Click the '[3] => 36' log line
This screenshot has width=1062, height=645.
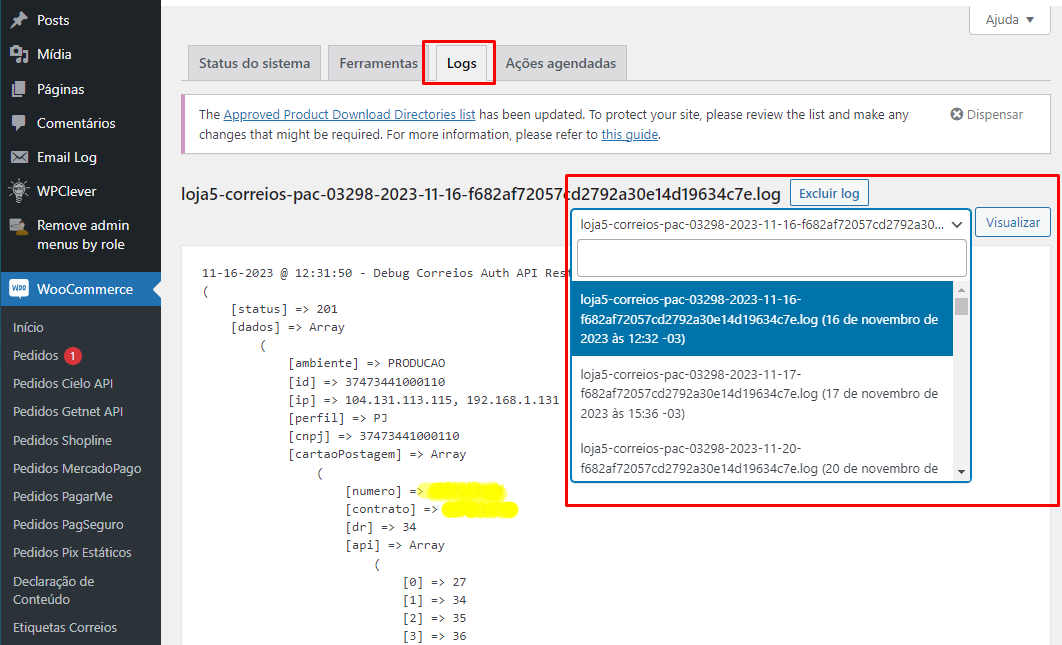[x=434, y=636]
